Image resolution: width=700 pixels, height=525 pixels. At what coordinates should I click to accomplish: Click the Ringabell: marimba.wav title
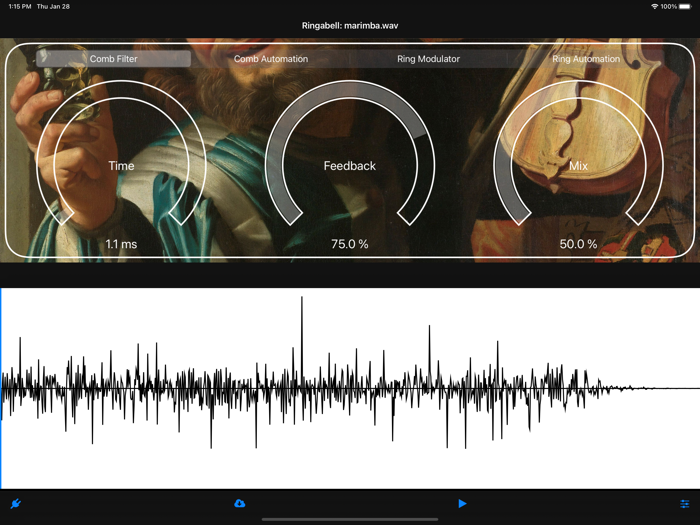click(x=350, y=26)
